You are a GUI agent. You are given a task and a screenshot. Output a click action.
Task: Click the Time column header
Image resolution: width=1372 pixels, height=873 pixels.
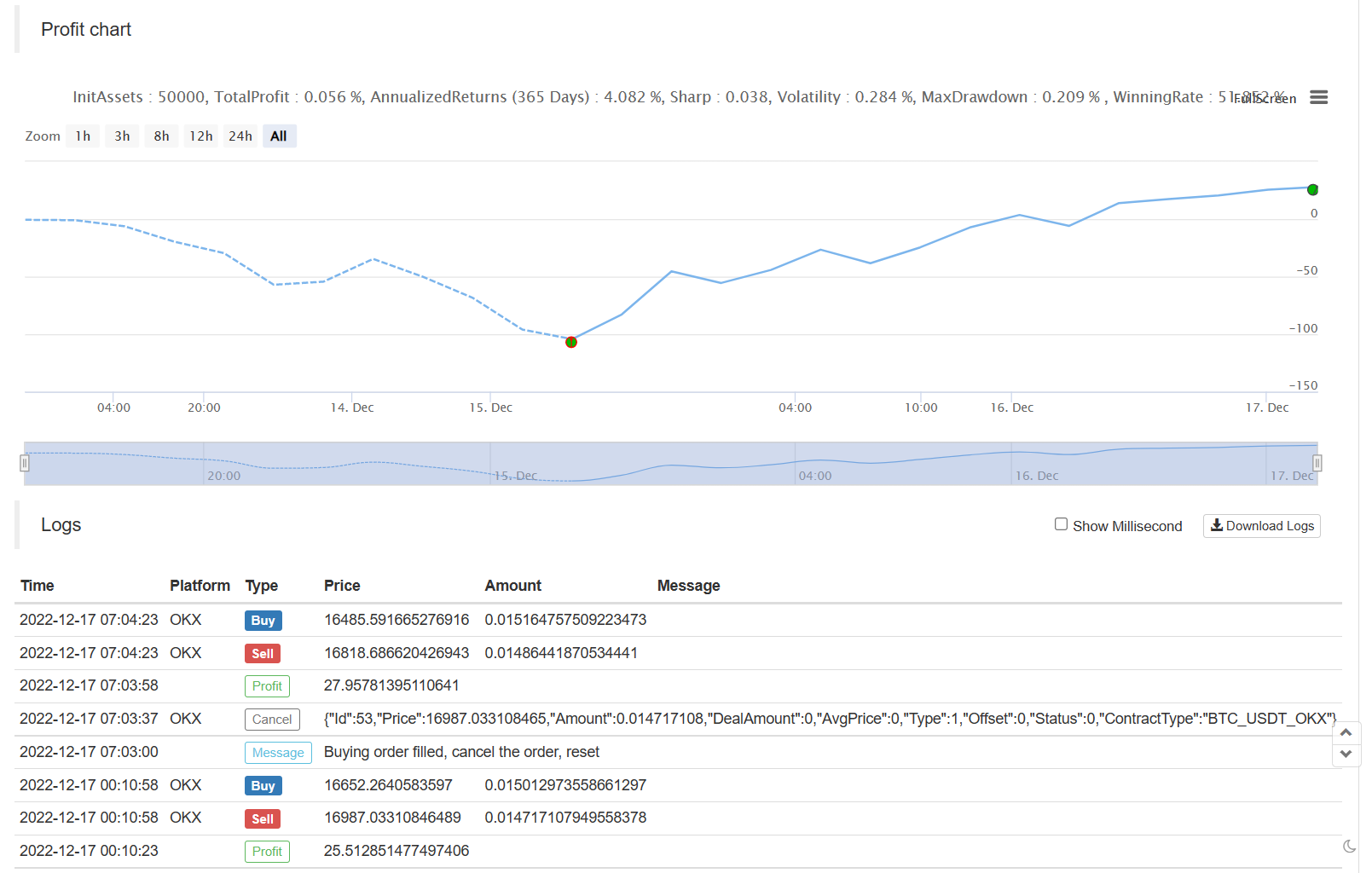click(38, 586)
